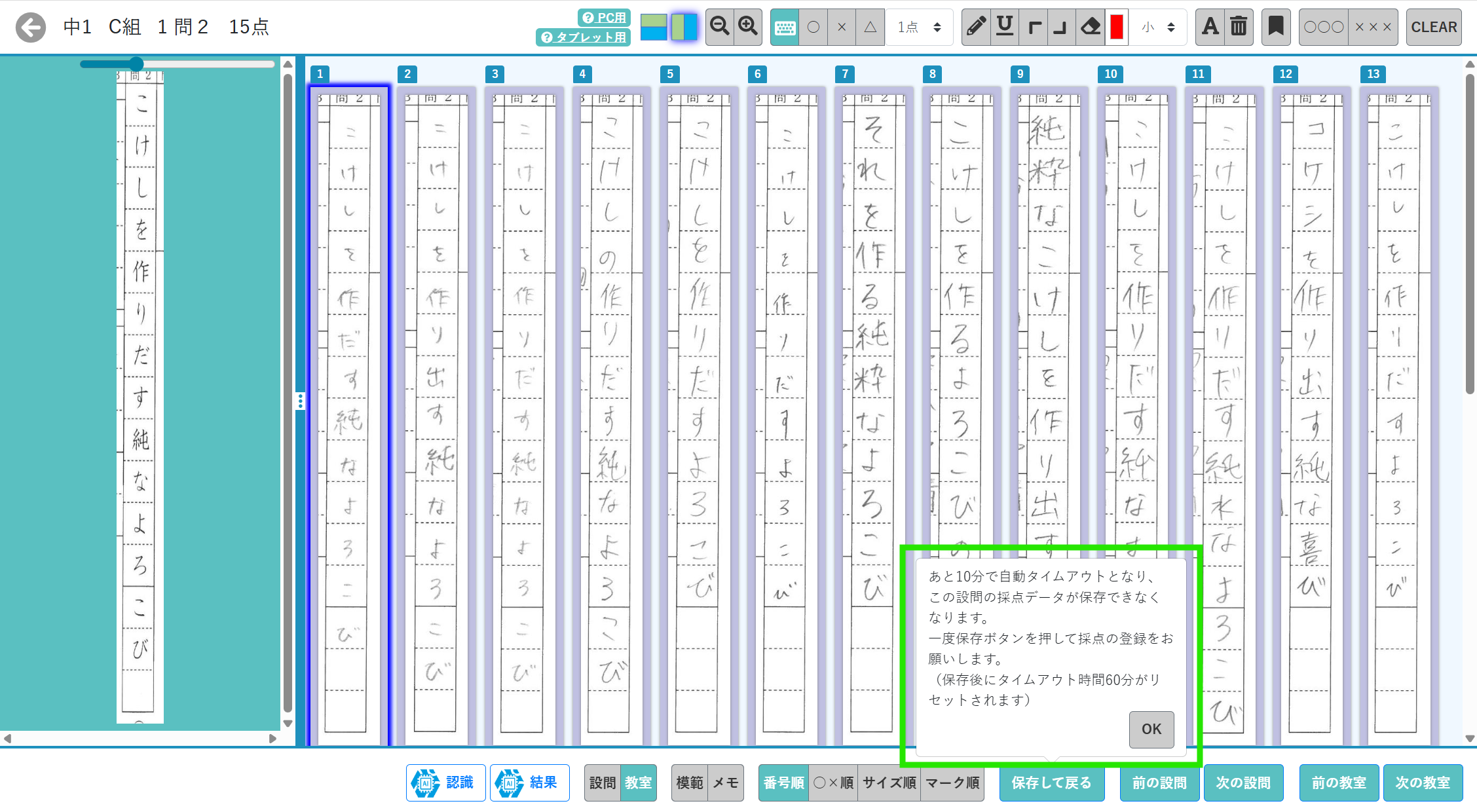Pick the red pen color swatch
The image size is (1477, 812).
coord(1117,27)
